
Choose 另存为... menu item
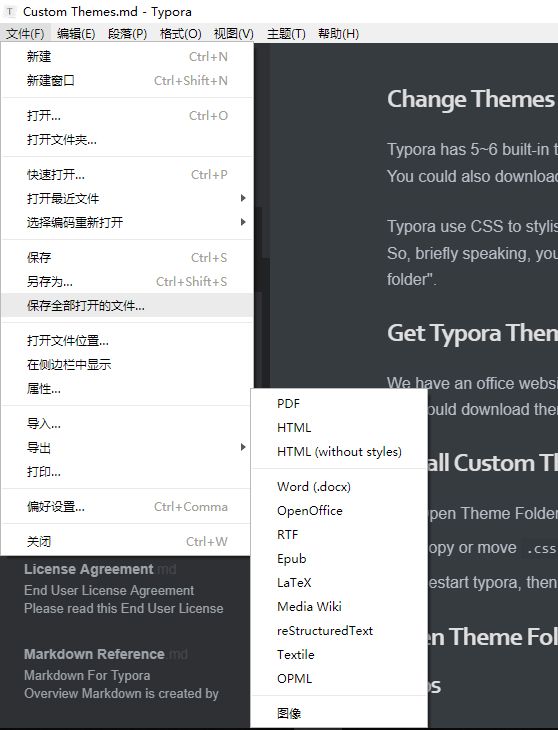[x=128, y=282]
